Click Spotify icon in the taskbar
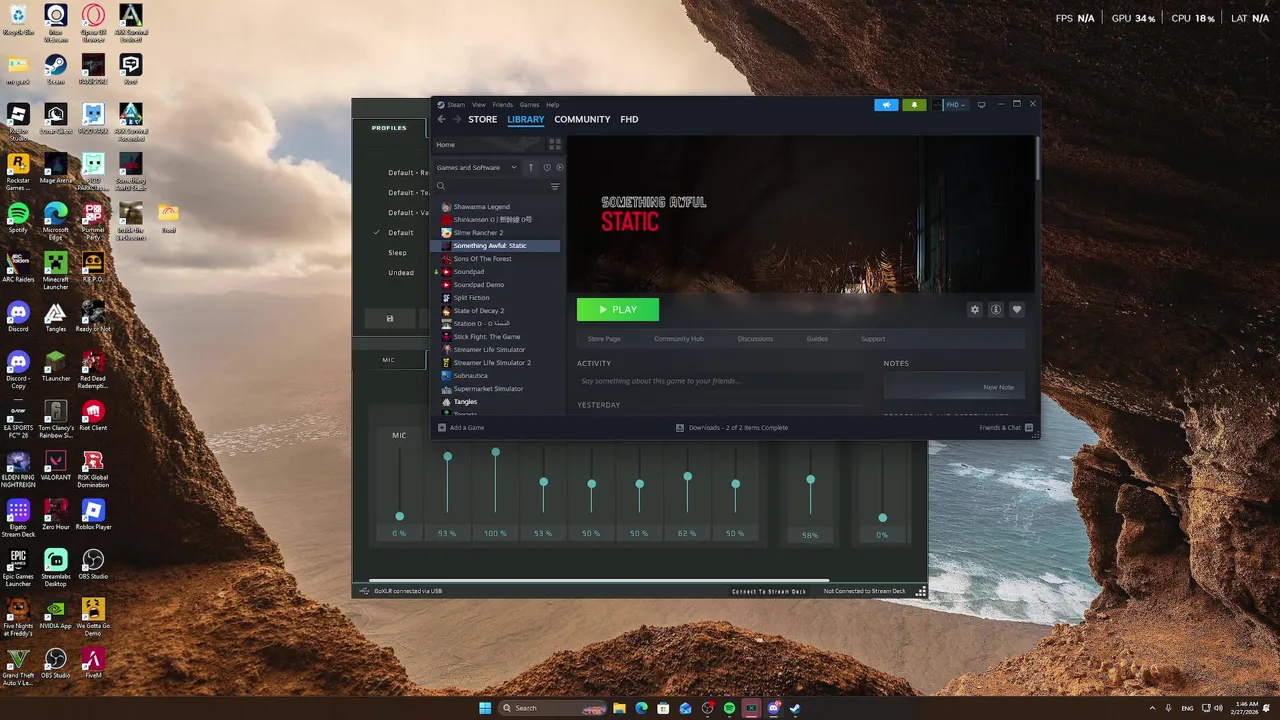1280x720 pixels. pyautogui.click(x=729, y=708)
